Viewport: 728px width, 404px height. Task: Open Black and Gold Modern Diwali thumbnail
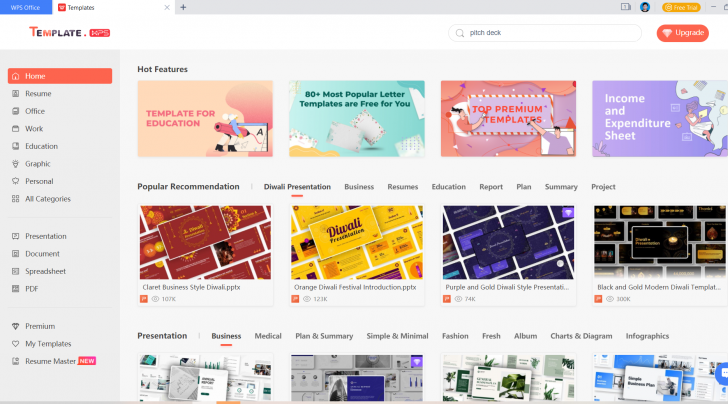(661, 242)
